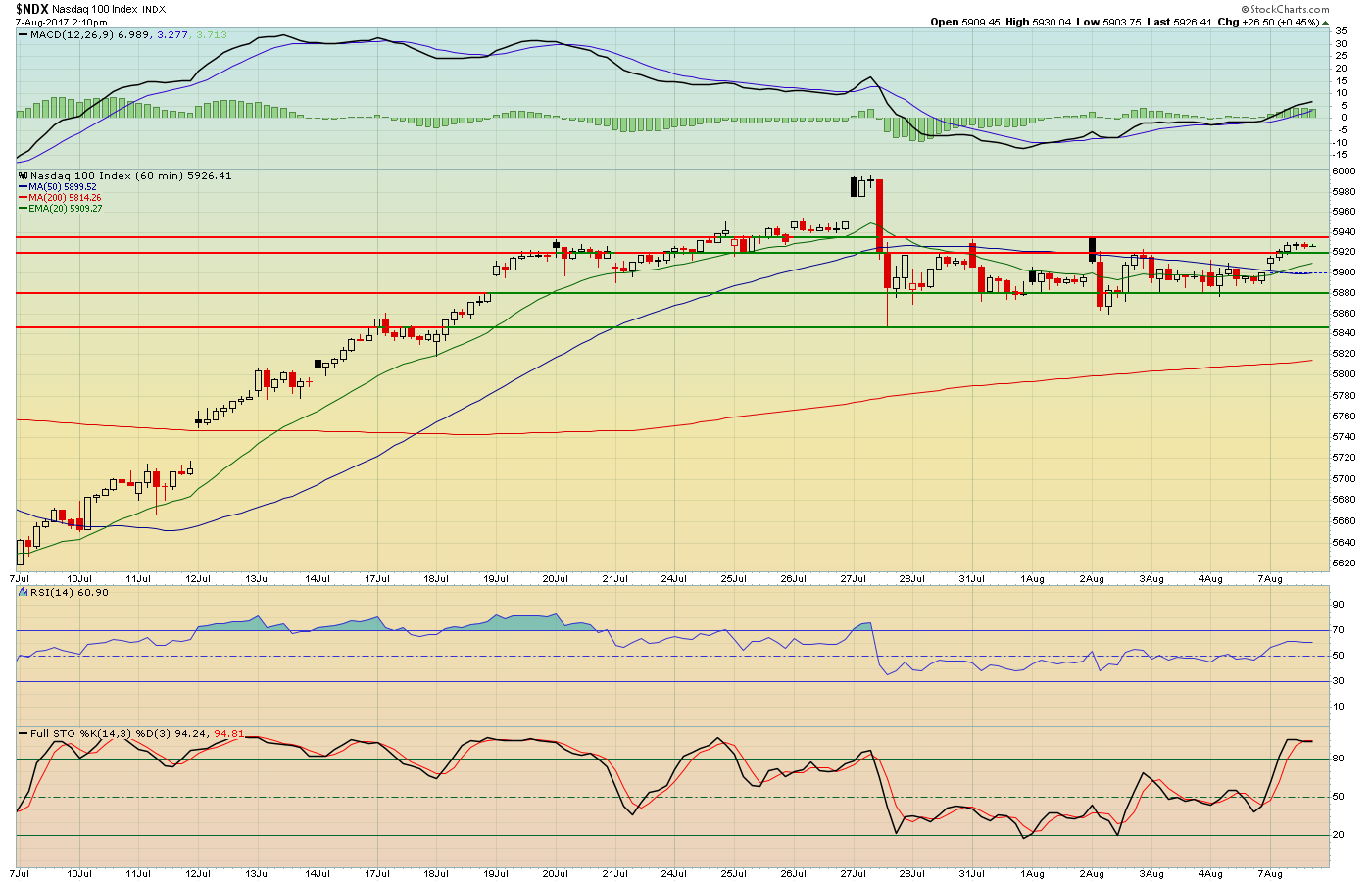This screenshot has height=882, width=1372.
Task: Click the candlestick icon beside Nasdaq 100 Index
Action: (24, 176)
